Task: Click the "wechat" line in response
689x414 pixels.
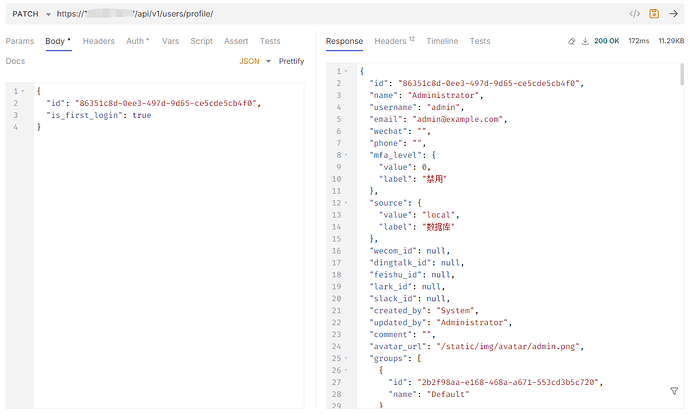Action: 399,131
